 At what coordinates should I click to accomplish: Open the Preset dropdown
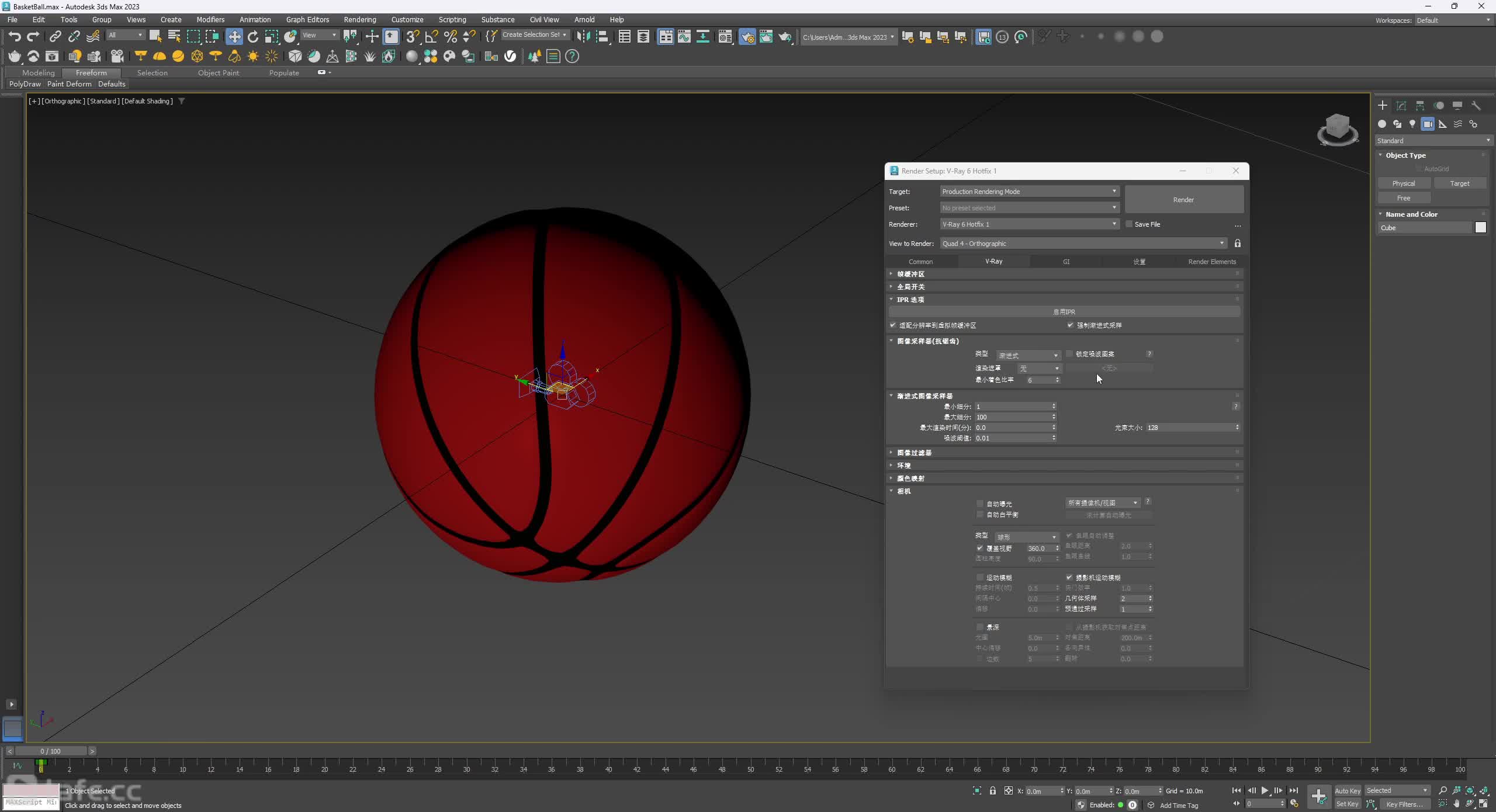coord(1029,207)
